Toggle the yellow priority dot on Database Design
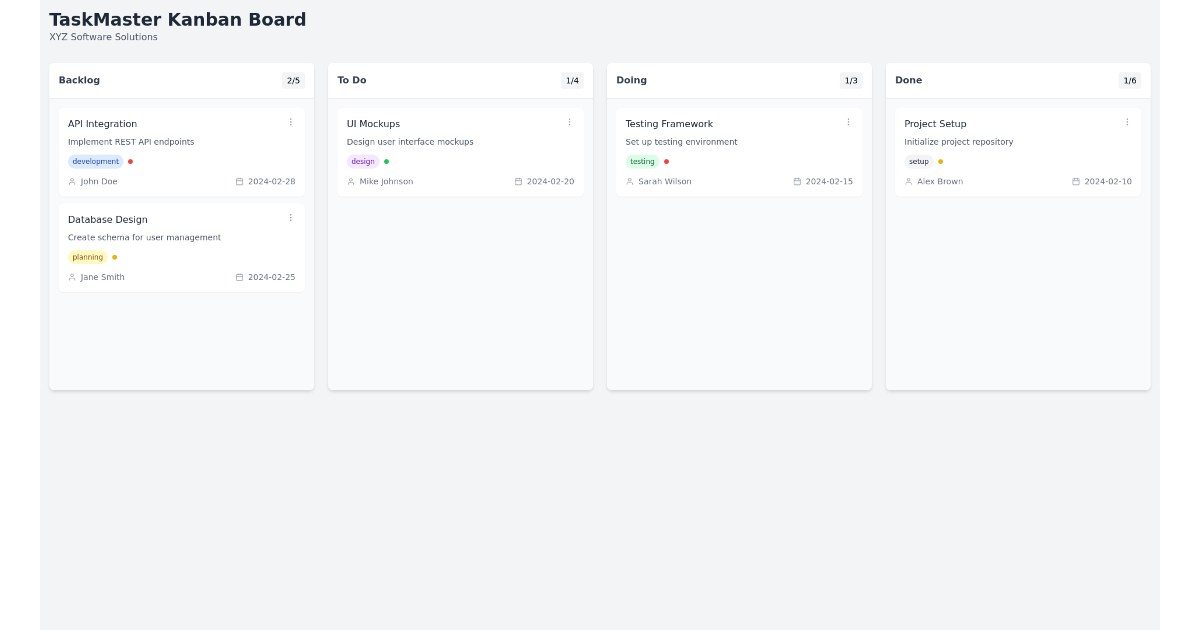The height and width of the screenshot is (630, 1200). click(x=115, y=256)
